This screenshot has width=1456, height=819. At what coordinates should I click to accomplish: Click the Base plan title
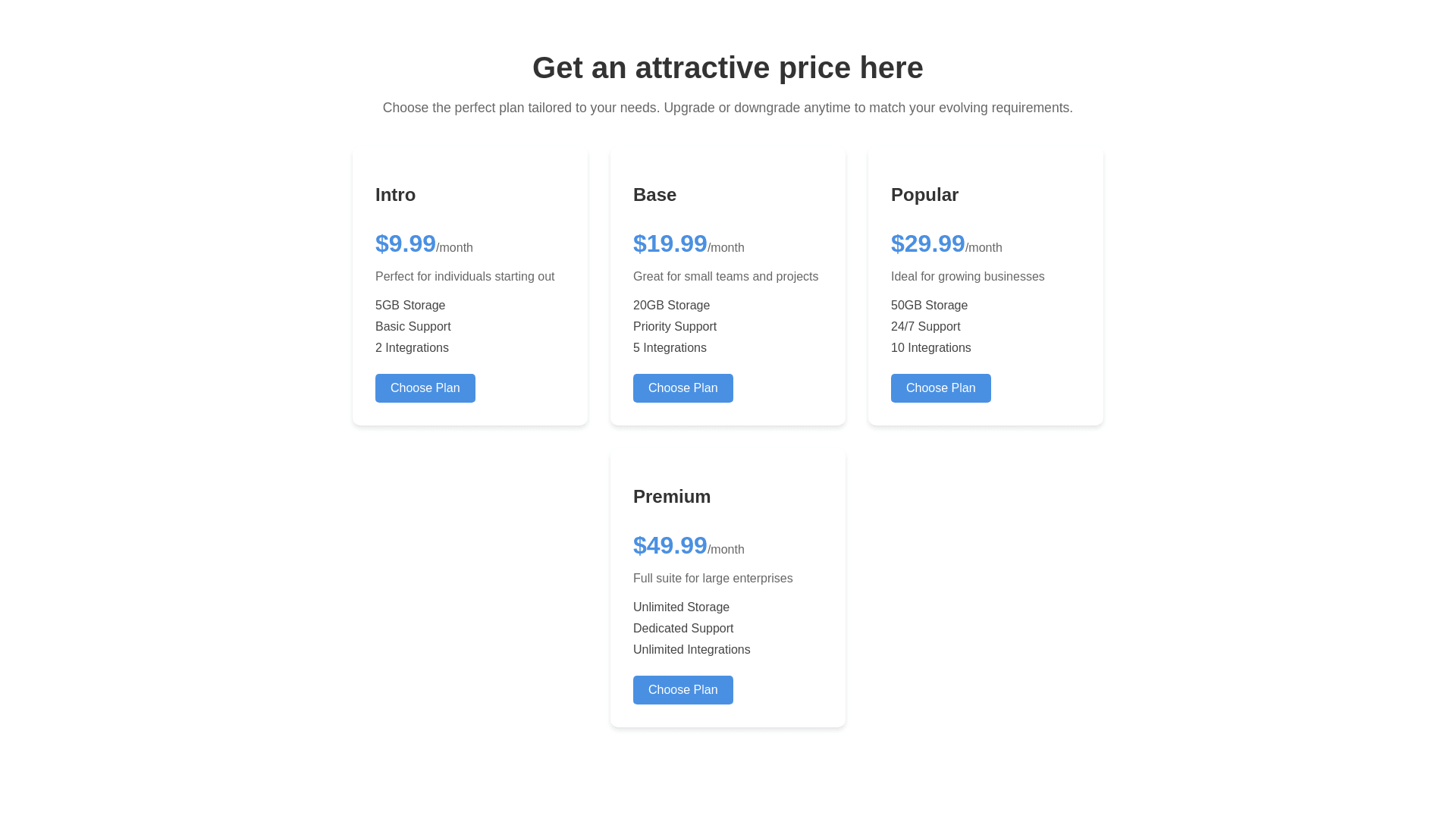point(654,195)
